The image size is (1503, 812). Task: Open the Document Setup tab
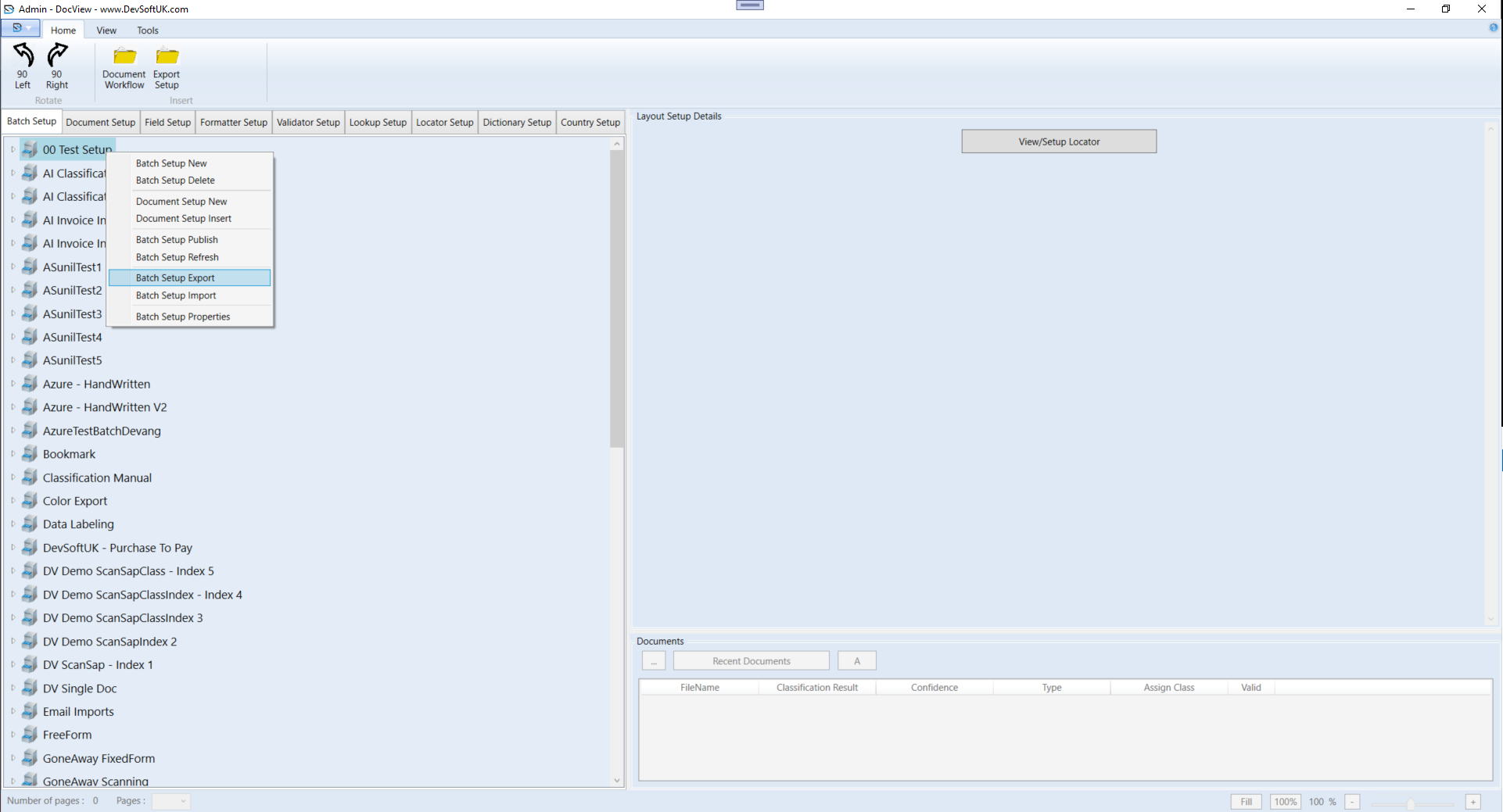point(100,123)
